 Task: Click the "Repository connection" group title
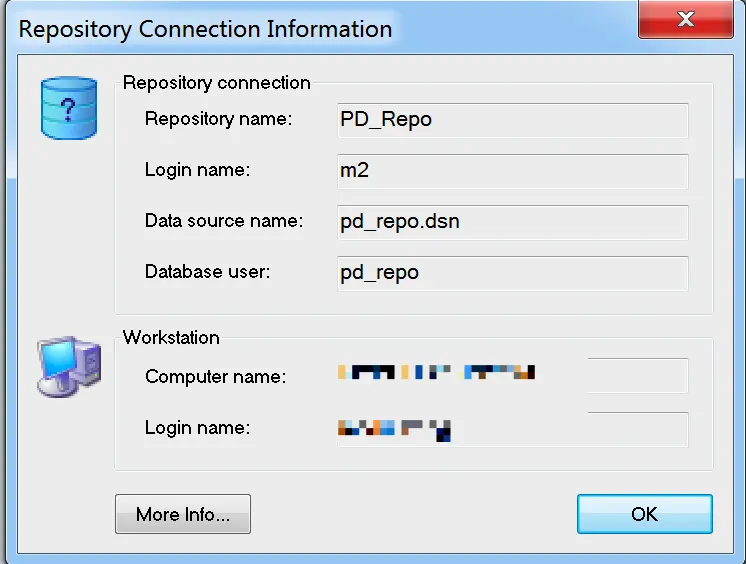pos(216,83)
